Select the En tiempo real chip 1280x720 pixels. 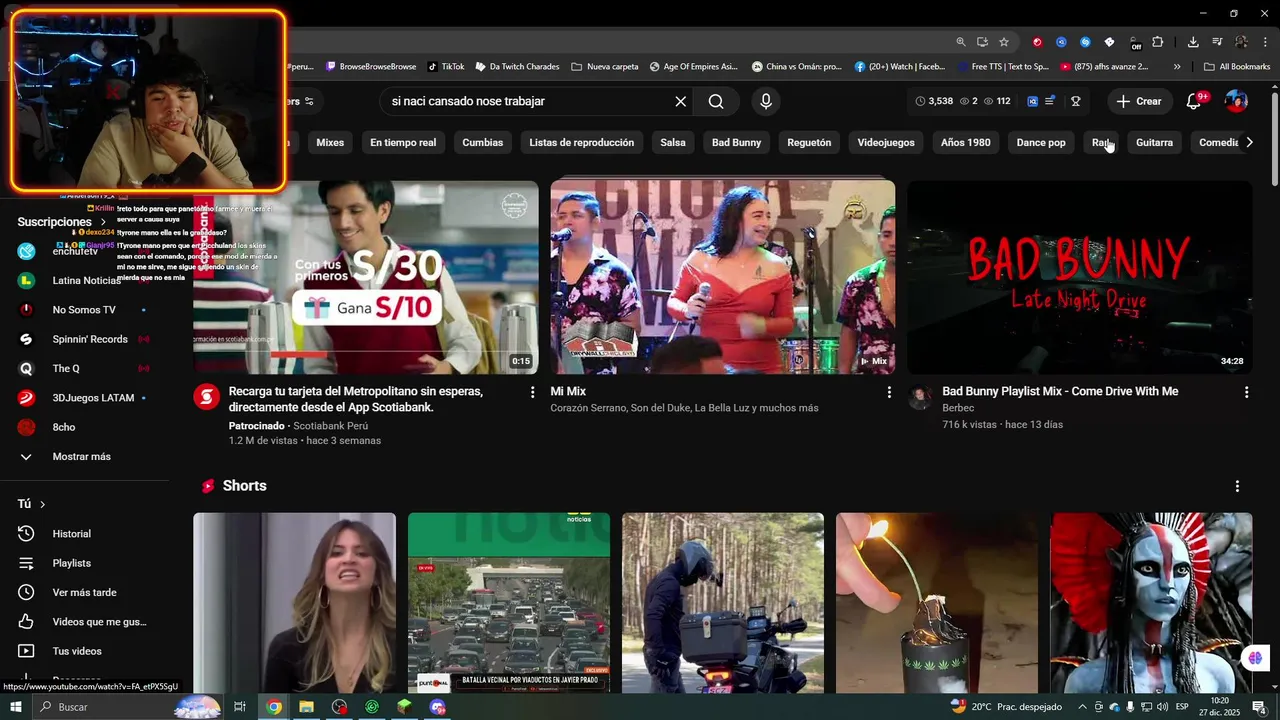(403, 142)
